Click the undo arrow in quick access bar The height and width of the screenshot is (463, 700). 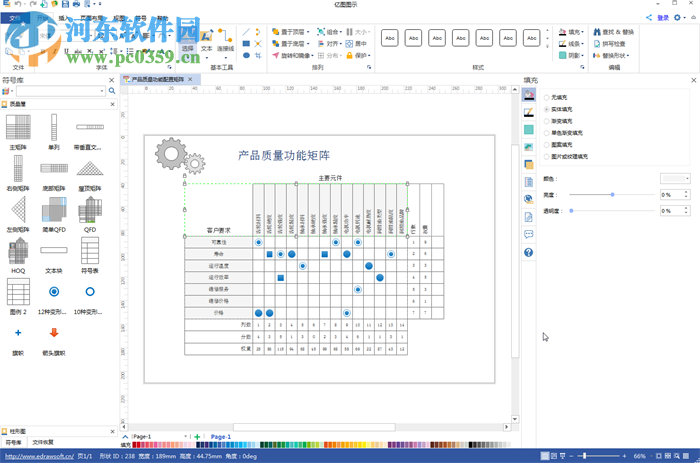click(x=18, y=4)
